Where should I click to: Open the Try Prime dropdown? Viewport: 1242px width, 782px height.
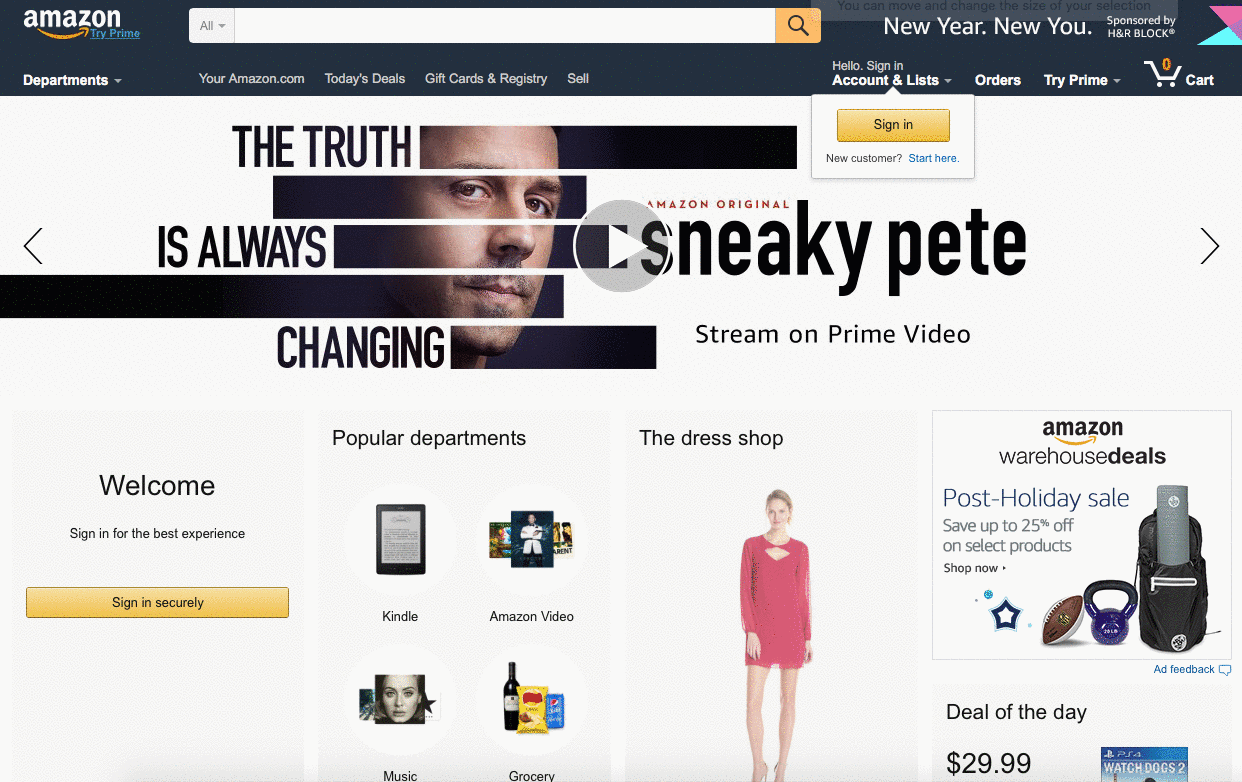pyautogui.click(x=1082, y=80)
